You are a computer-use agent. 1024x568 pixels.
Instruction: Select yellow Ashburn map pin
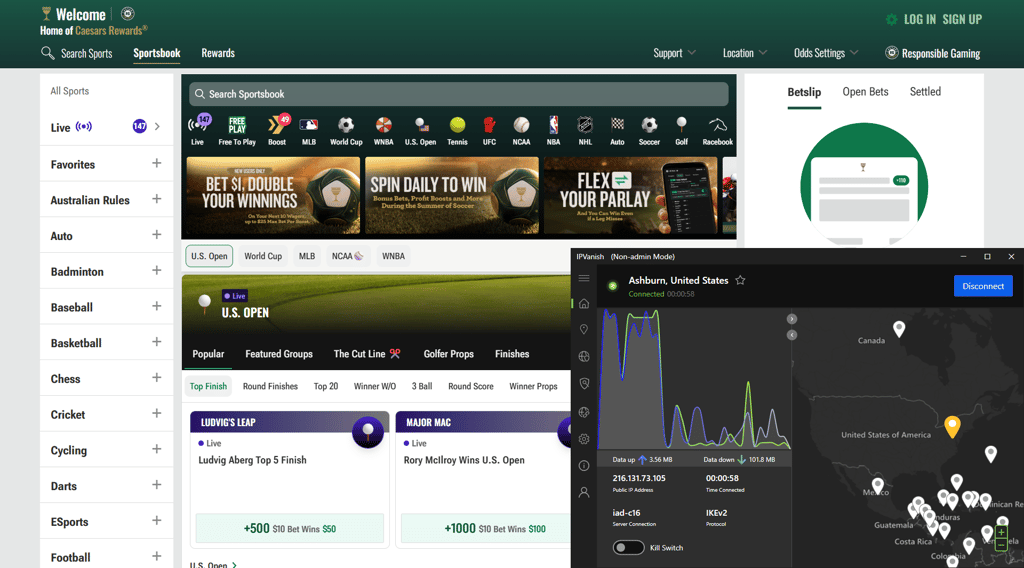tap(952, 426)
